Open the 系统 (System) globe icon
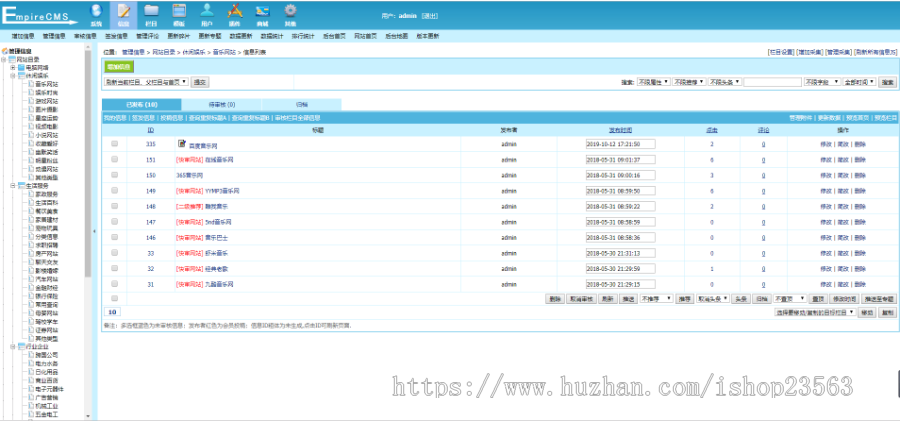Viewport: 900px width, 421px height. click(x=96, y=15)
